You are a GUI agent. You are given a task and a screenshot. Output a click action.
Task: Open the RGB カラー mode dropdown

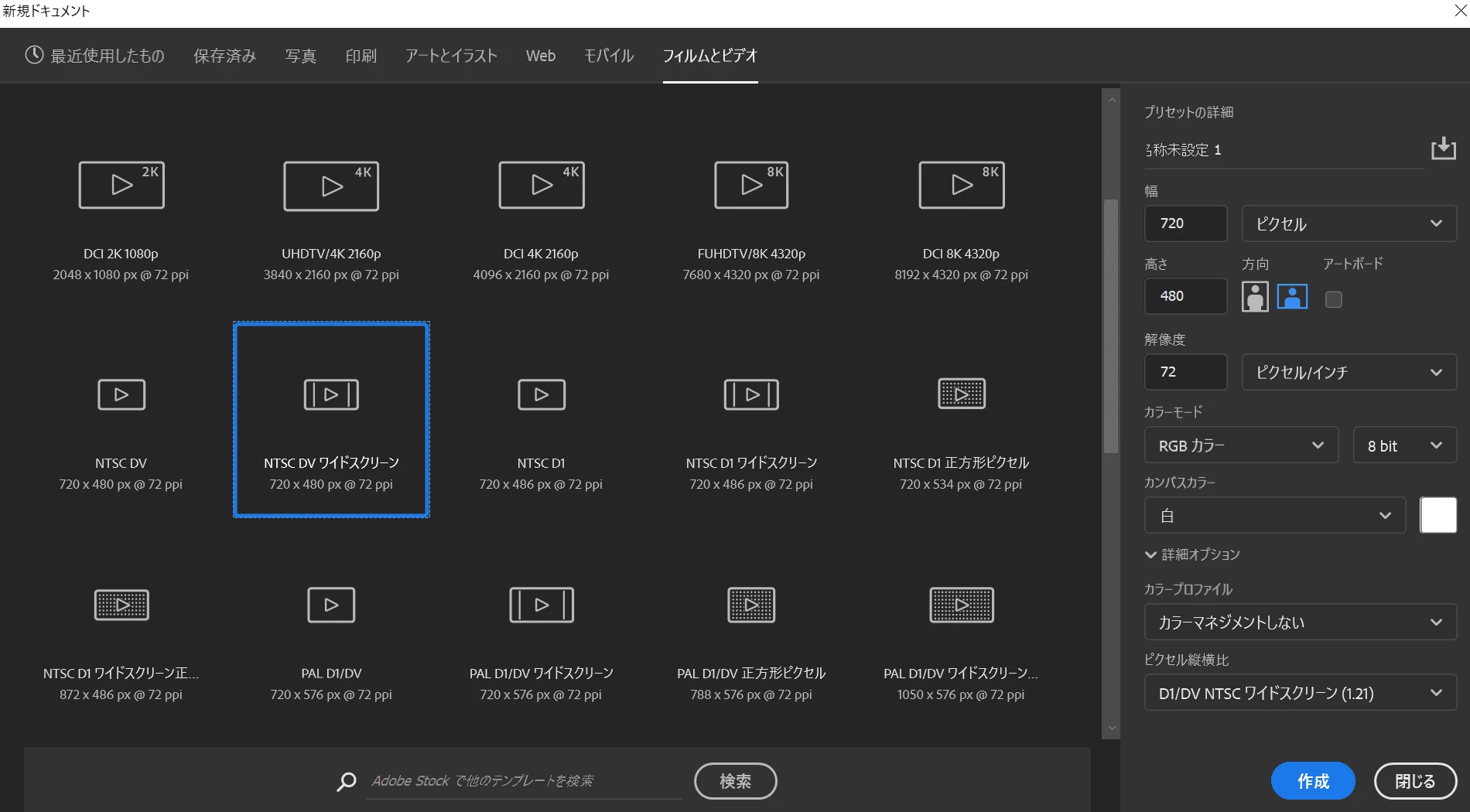pyautogui.click(x=1241, y=445)
